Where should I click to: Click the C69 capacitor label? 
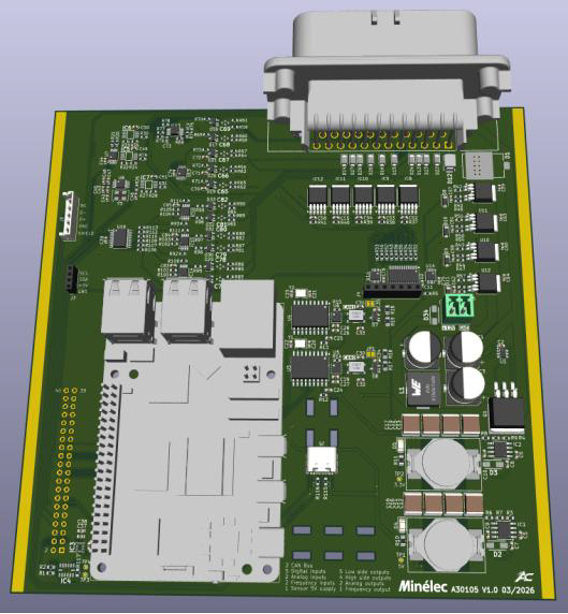(x=224, y=128)
